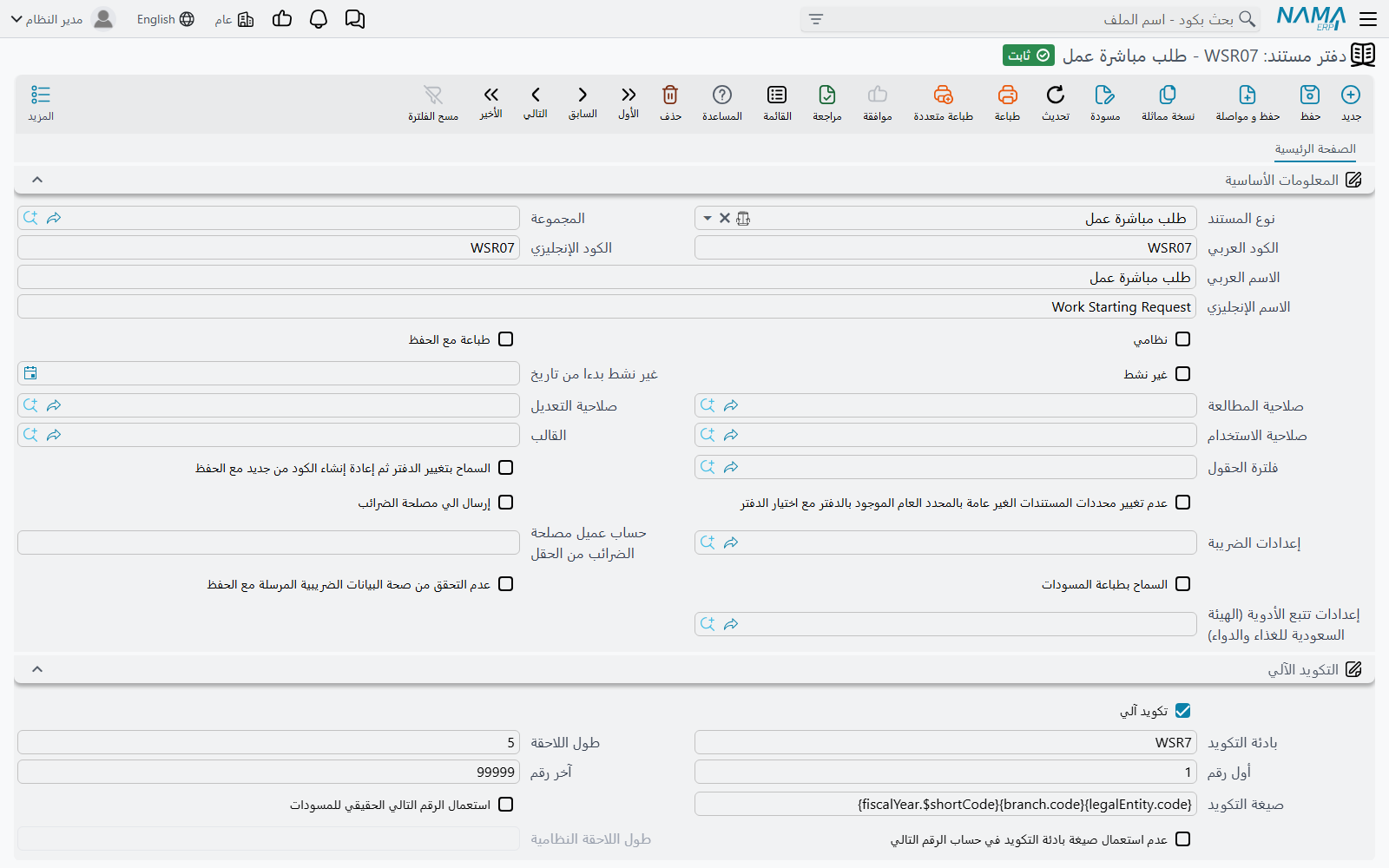
Task: Click the Draft (مسودة) toolbar icon
Action: (1105, 95)
